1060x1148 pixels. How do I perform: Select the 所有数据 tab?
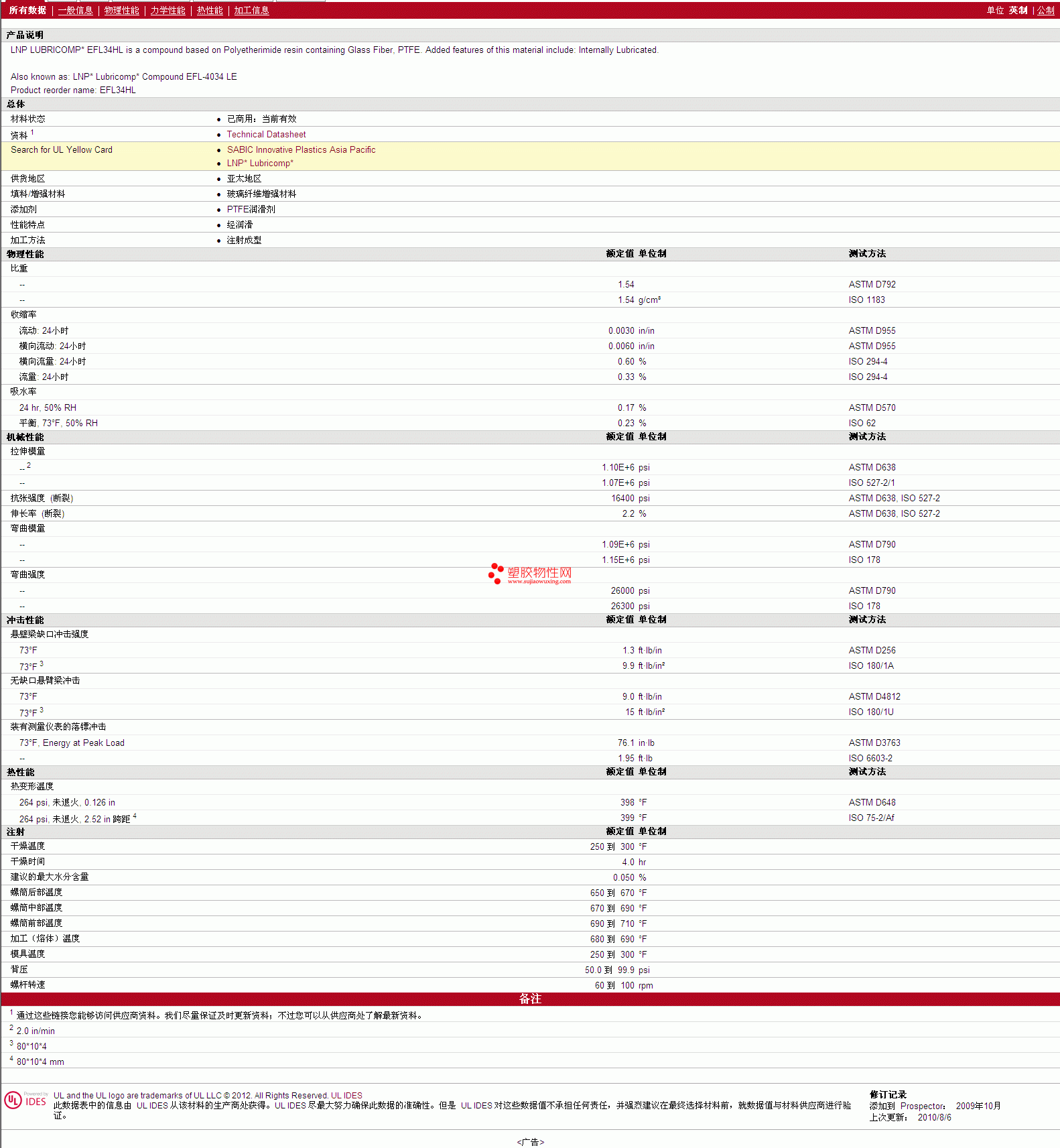click(x=27, y=11)
